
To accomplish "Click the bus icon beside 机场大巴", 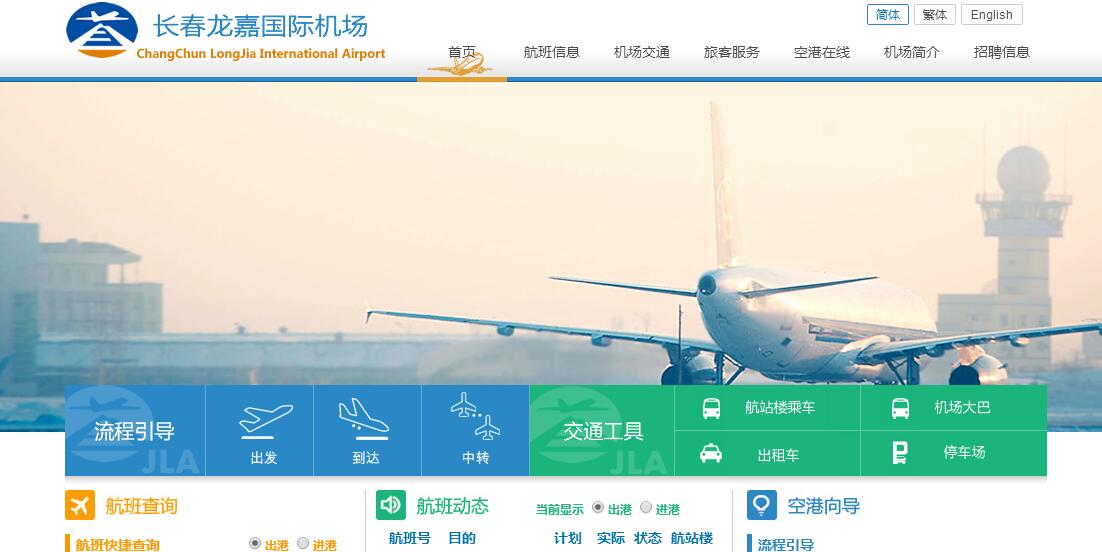I will click(900, 409).
